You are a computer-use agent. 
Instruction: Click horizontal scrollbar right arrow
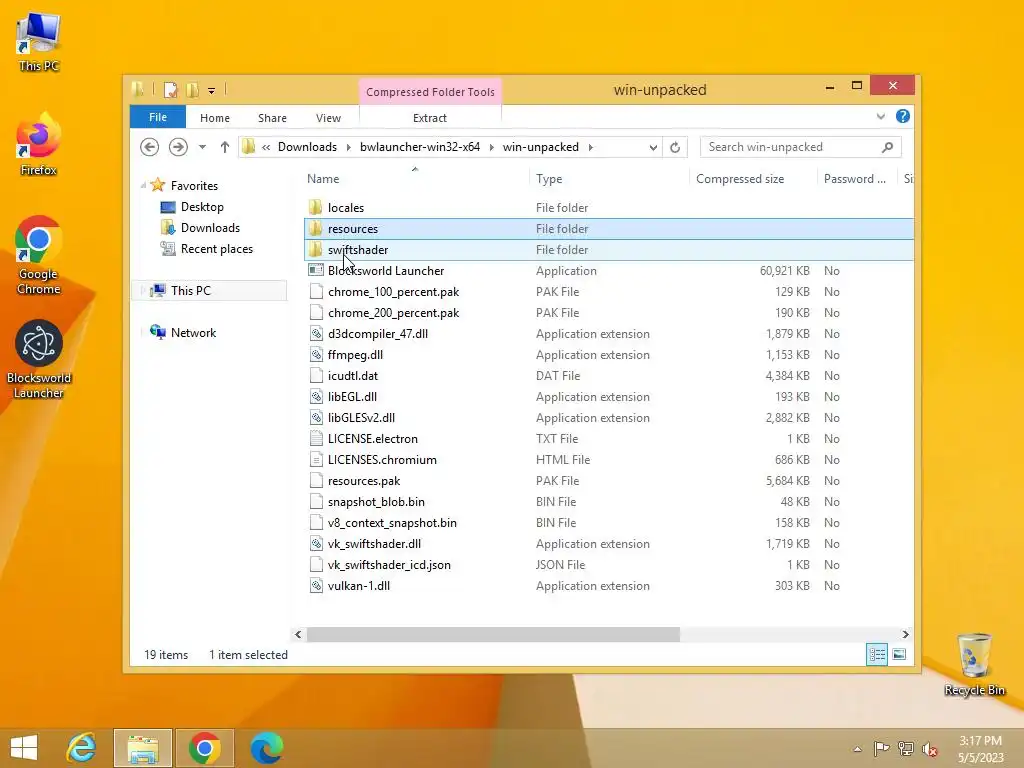[x=905, y=634]
